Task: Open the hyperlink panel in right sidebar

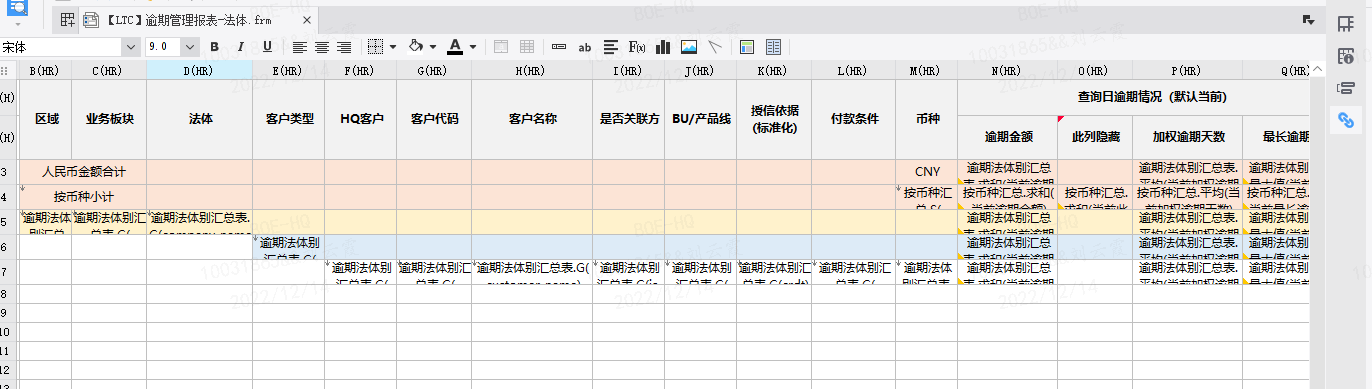Action: pyautogui.click(x=1345, y=119)
